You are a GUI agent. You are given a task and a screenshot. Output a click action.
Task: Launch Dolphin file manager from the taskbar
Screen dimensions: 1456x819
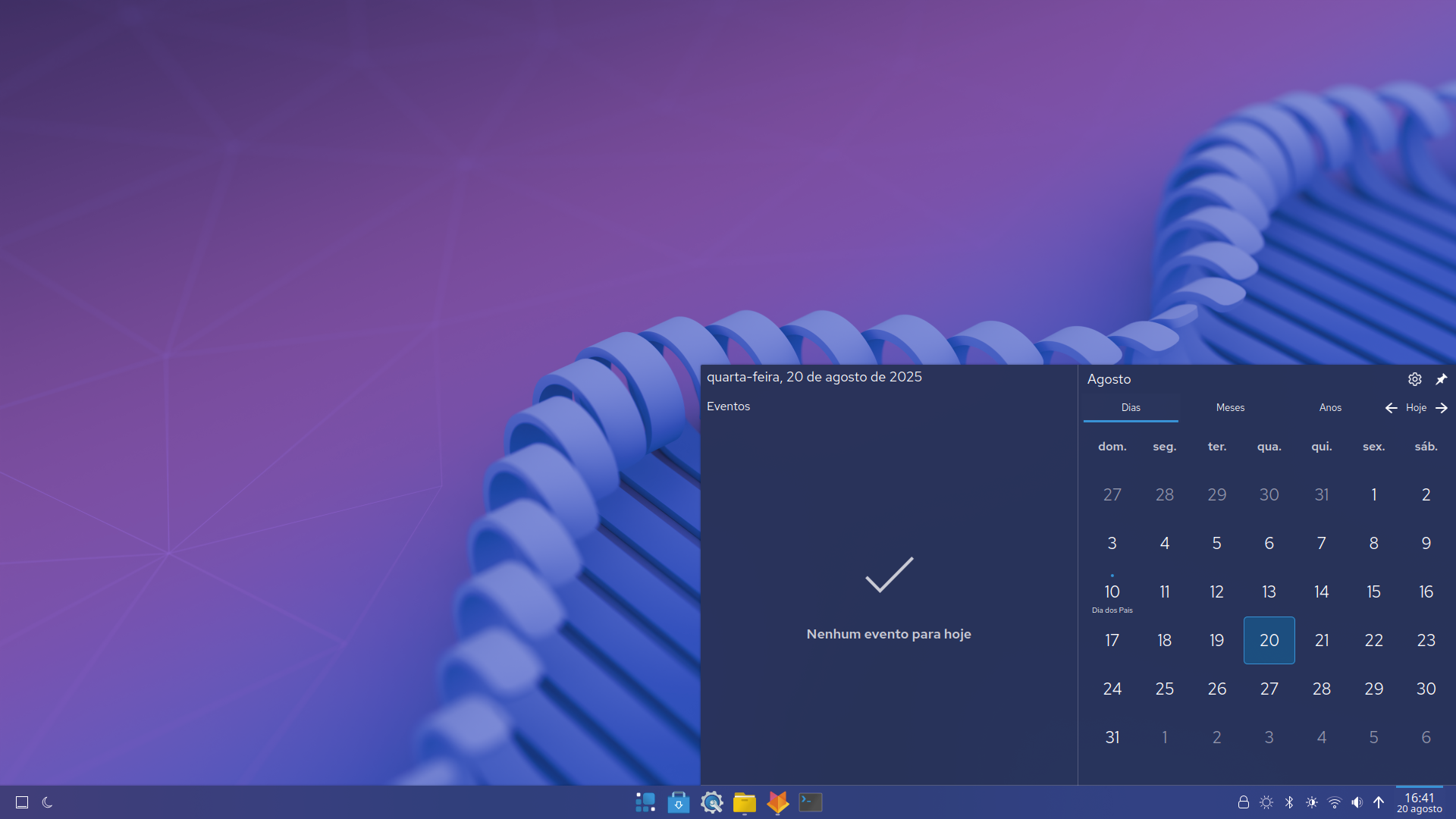click(x=745, y=802)
